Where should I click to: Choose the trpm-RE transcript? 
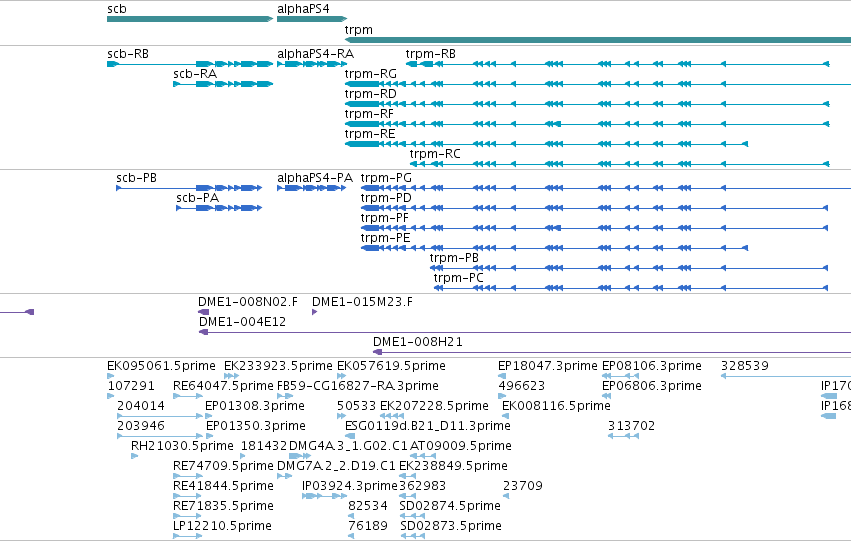click(x=547, y=144)
